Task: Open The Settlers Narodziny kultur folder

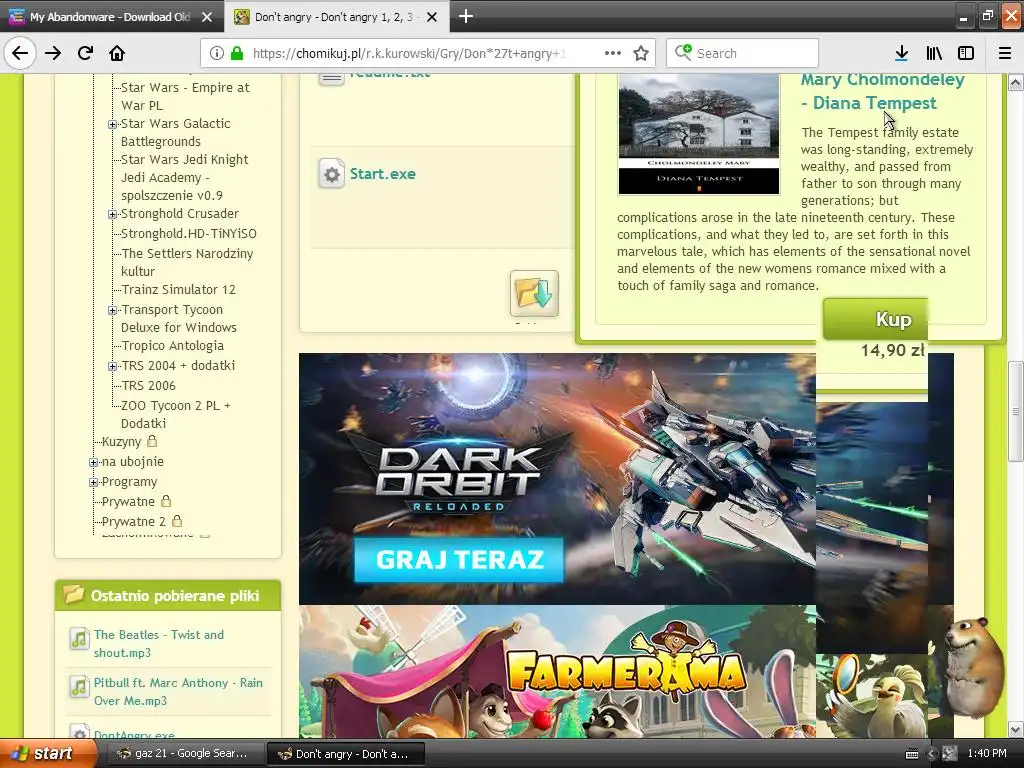Action: pyautogui.click(x=187, y=262)
